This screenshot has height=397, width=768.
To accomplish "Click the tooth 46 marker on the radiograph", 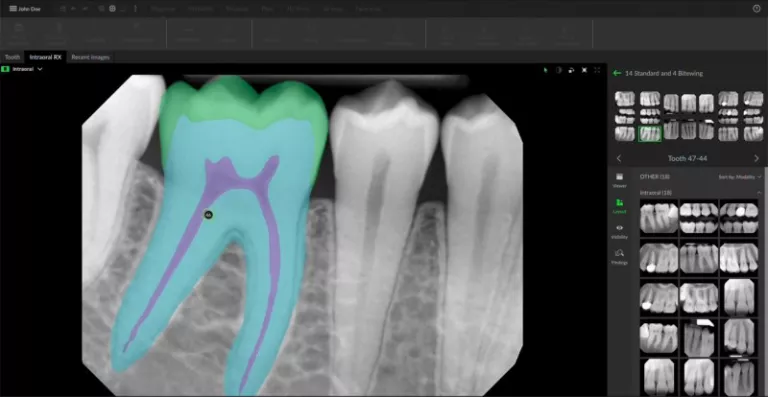I will click(208, 215).
